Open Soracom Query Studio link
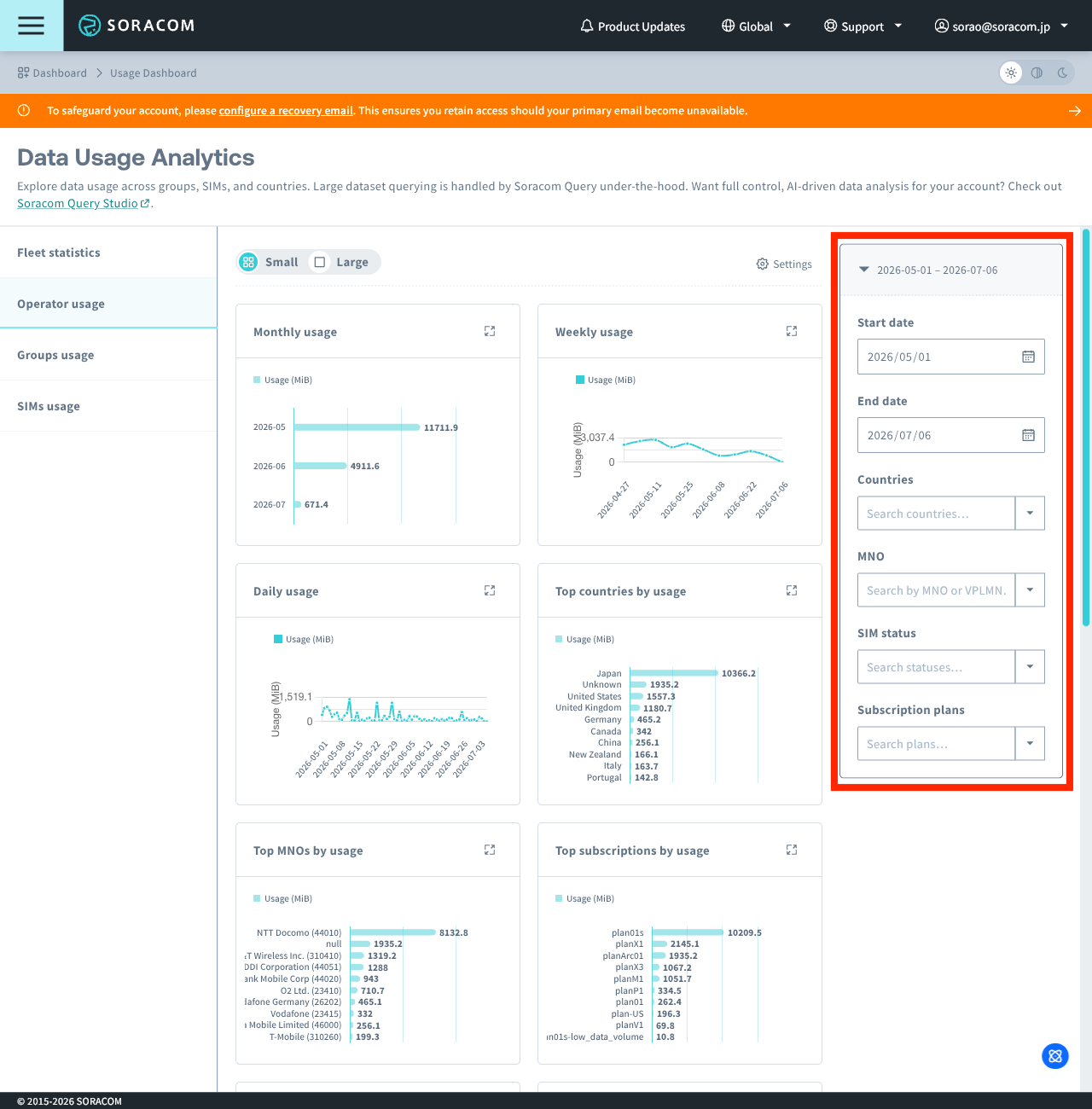The image size is (1092, 1109). point(84,203)
